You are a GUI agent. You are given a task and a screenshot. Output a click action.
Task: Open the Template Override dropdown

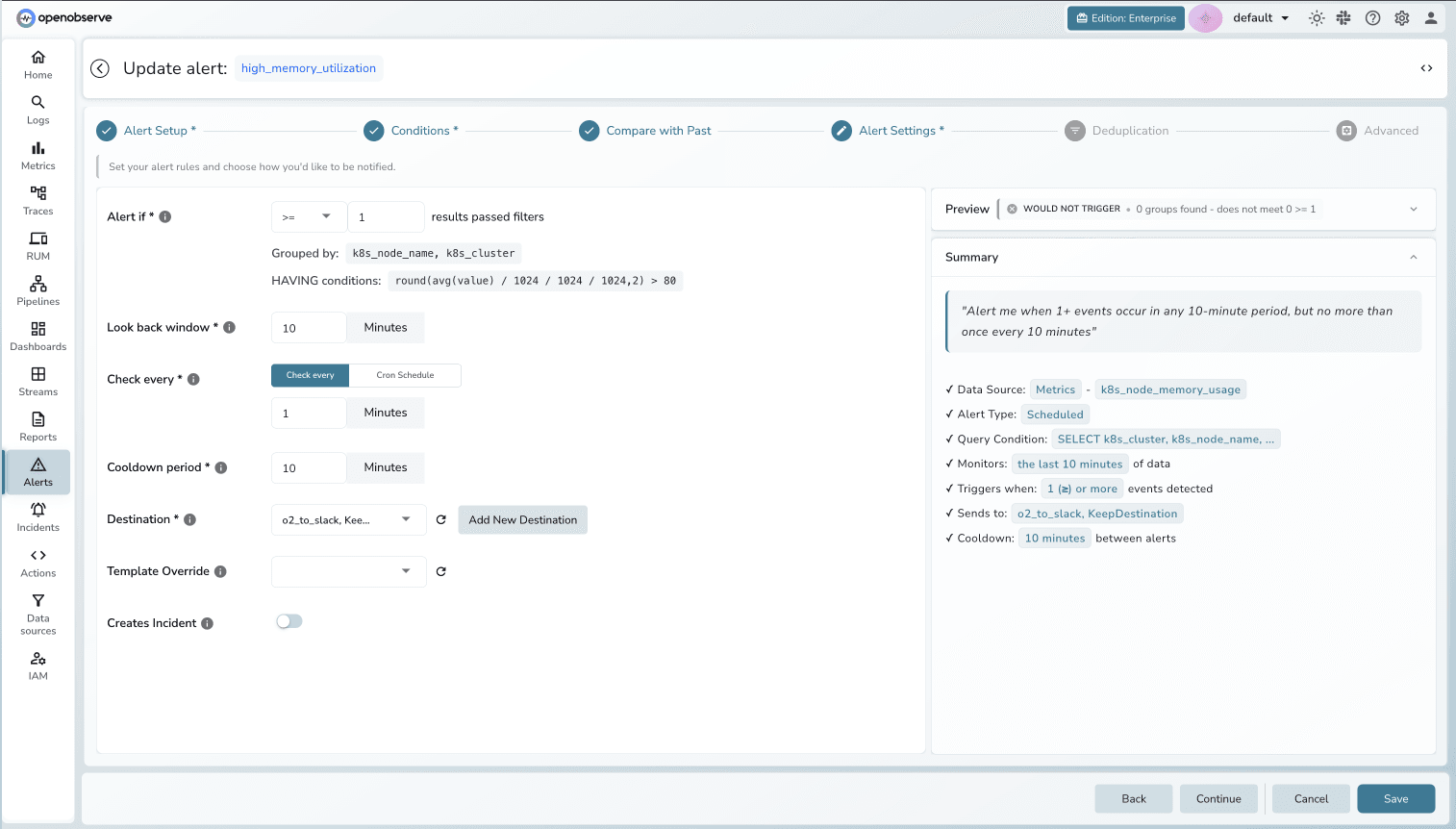pos(348,571)
